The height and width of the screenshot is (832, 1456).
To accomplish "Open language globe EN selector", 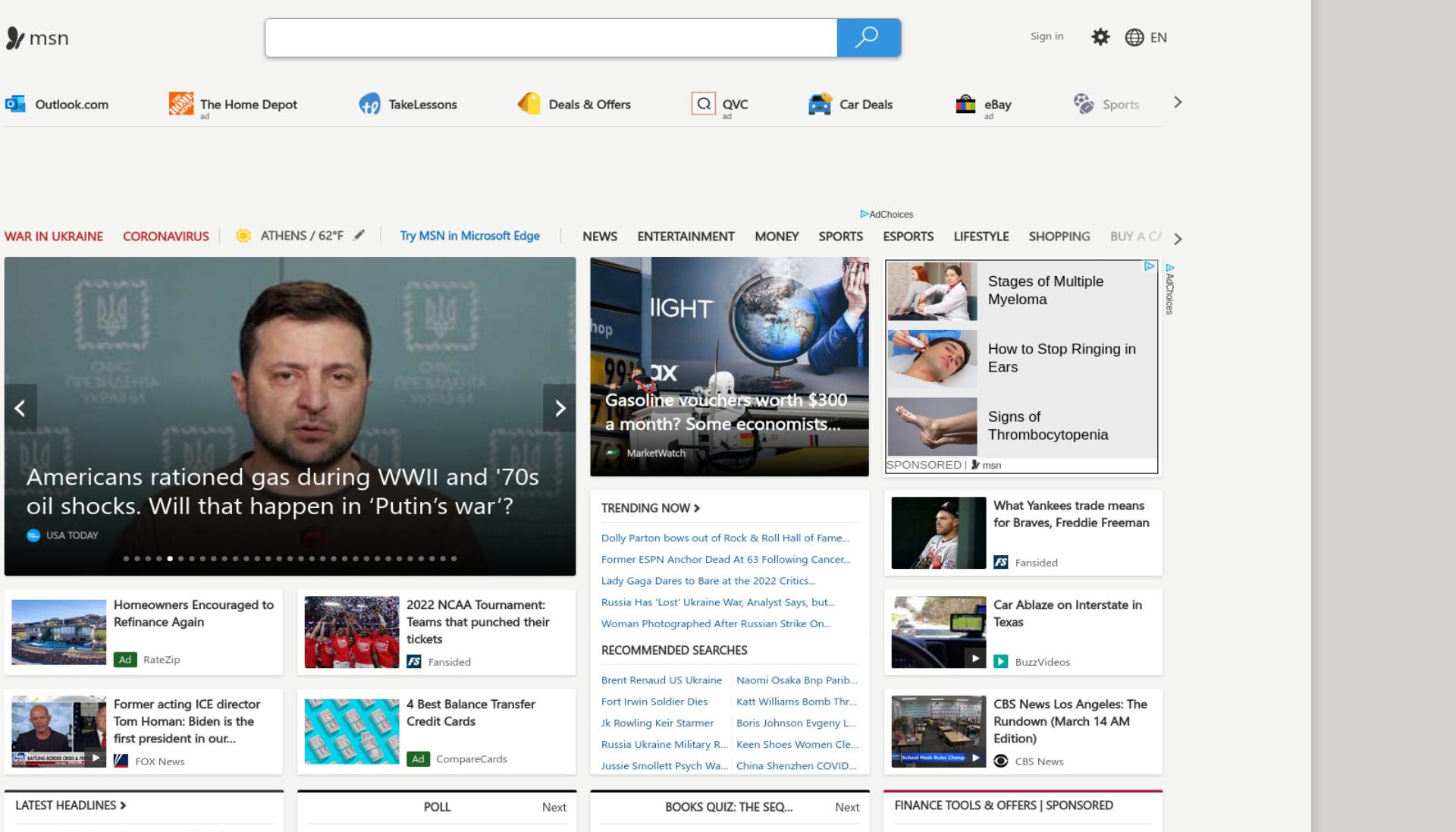I will (x=1146, y=37).
